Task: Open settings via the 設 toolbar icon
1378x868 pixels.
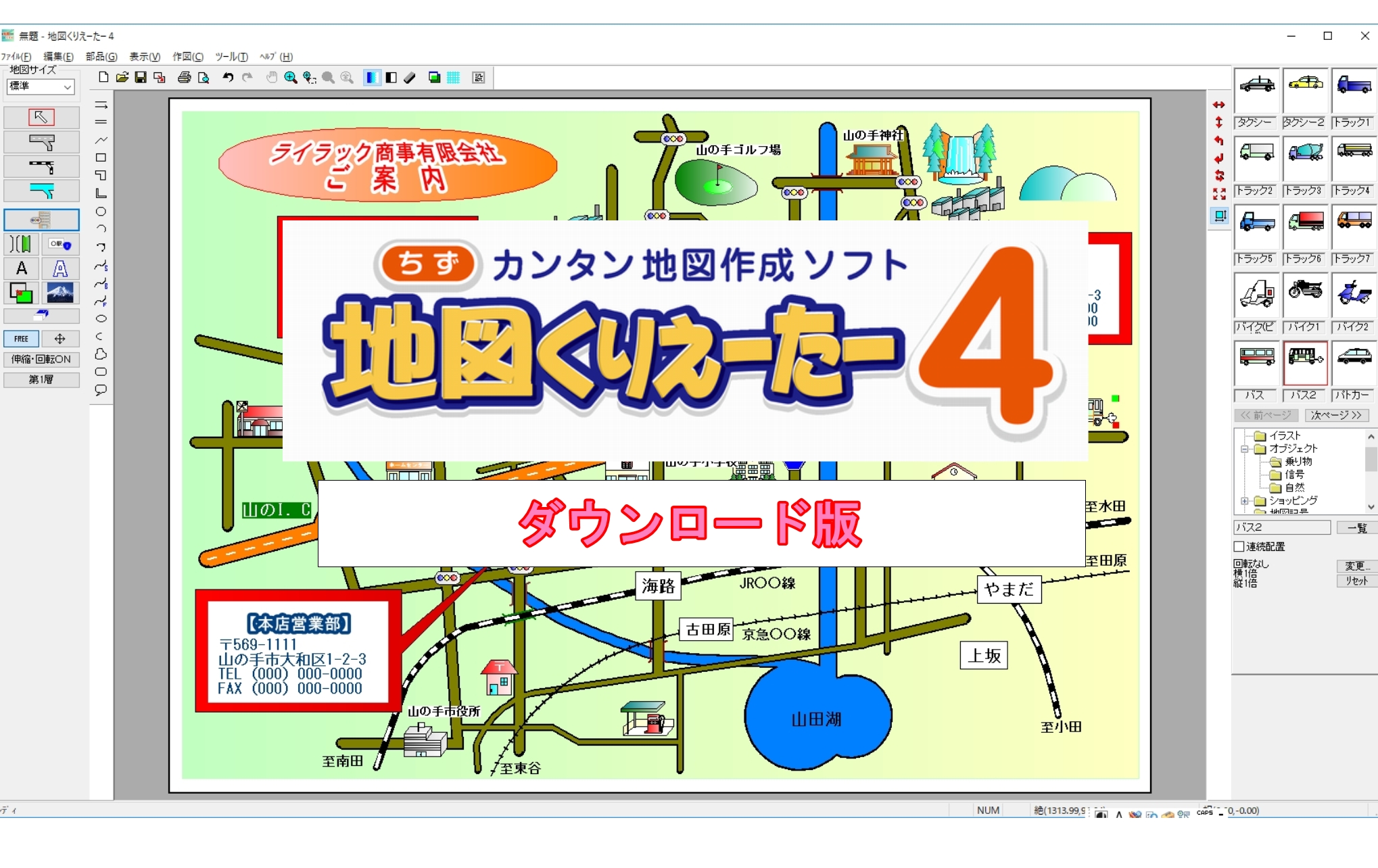Action: (479, 78)
